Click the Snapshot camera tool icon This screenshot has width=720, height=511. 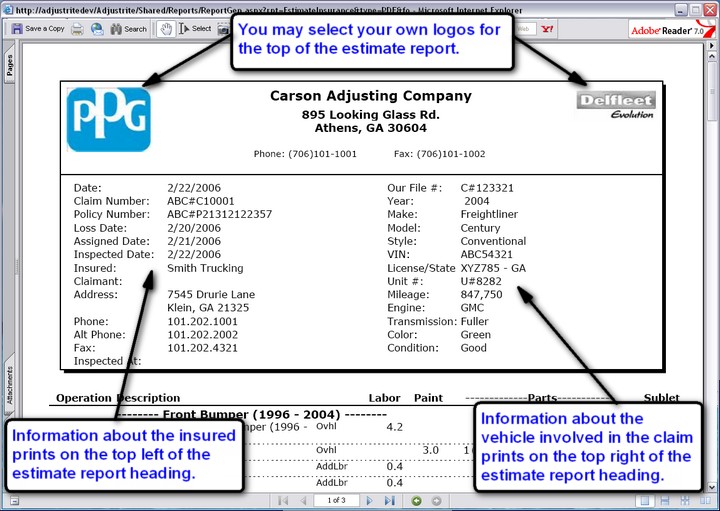pyautogui.click(x=223, y=29)
